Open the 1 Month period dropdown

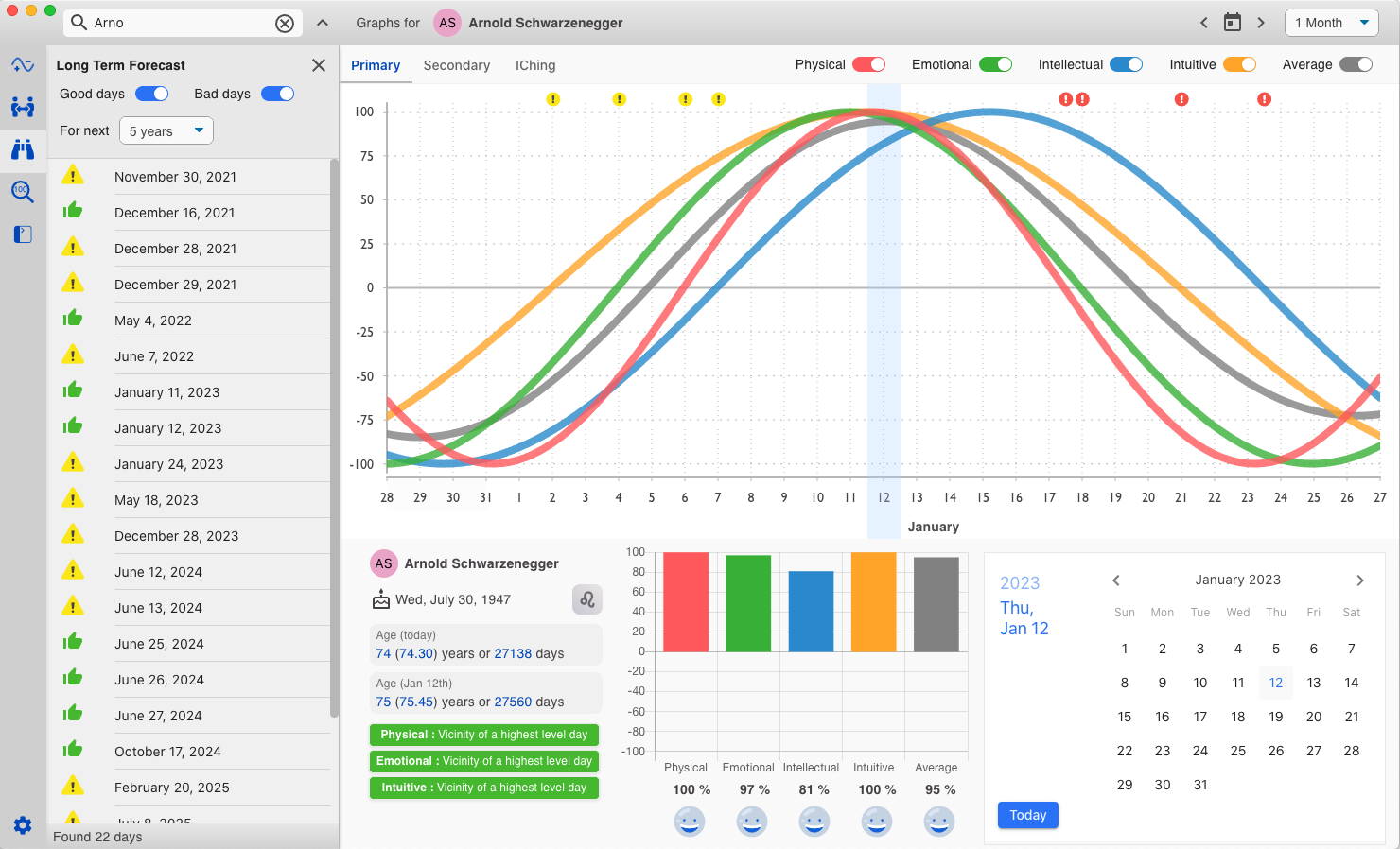click(1332, 23)
